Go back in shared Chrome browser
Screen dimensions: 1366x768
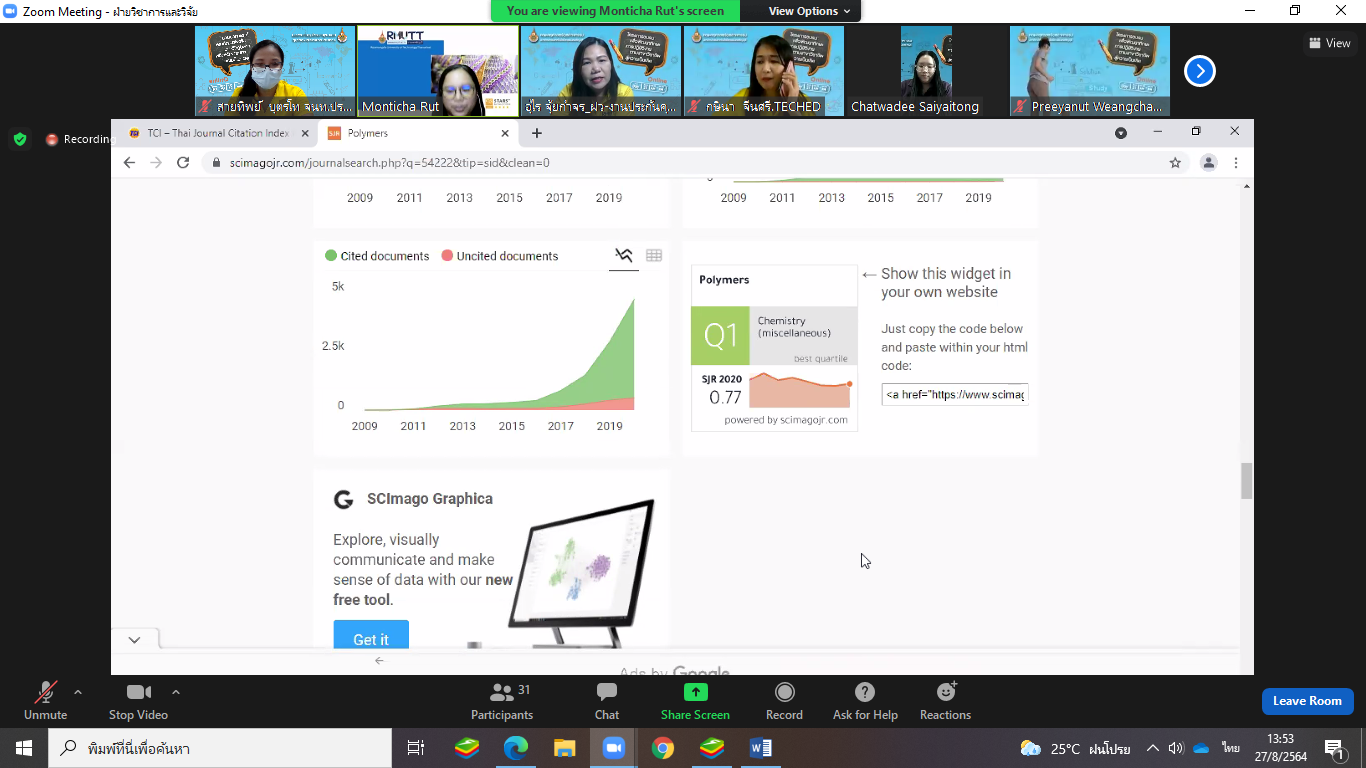tap(129, 162)
